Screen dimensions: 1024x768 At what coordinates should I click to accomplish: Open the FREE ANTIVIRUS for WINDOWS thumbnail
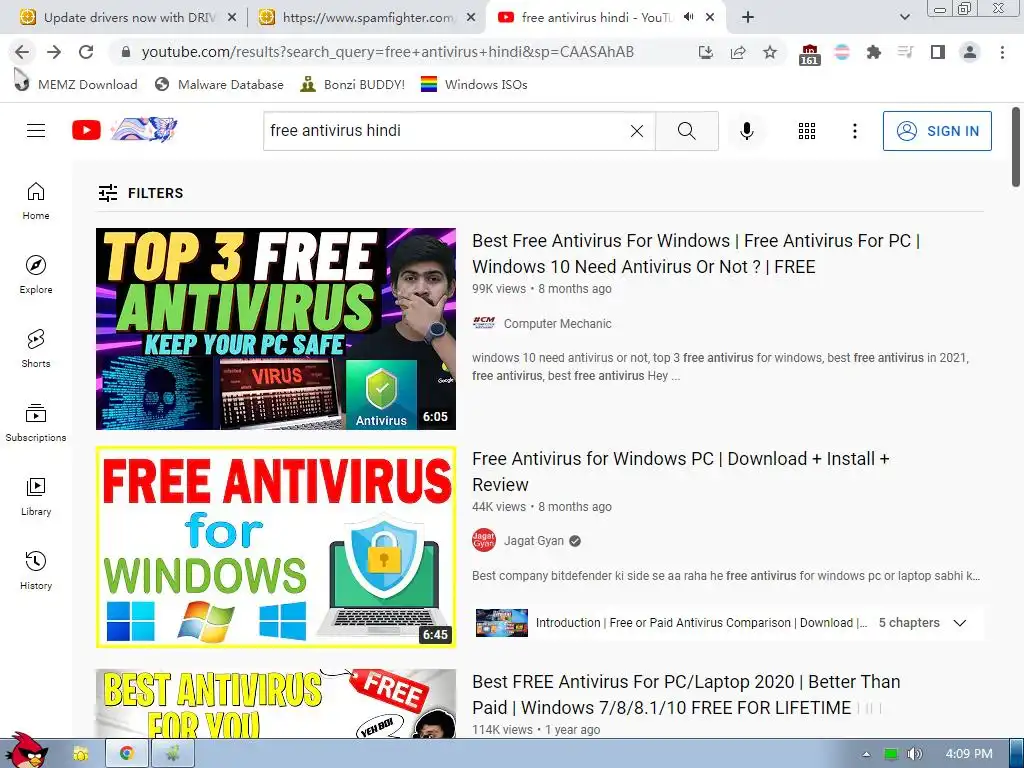(276, 547)
